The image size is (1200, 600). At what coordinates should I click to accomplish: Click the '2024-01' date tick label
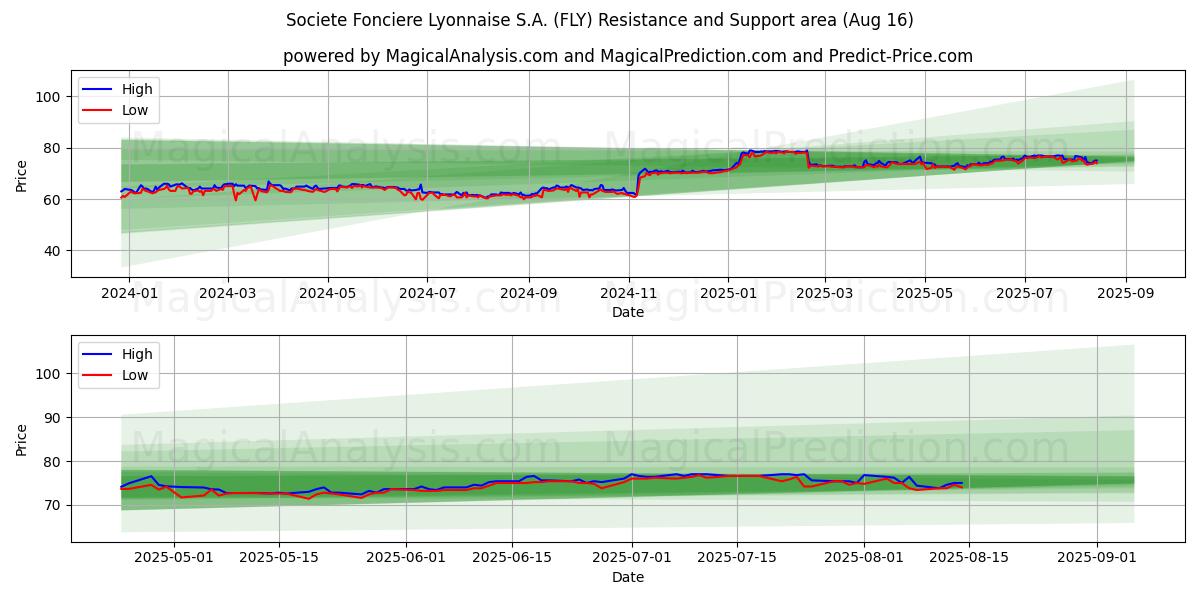click(x=130, y=294)
